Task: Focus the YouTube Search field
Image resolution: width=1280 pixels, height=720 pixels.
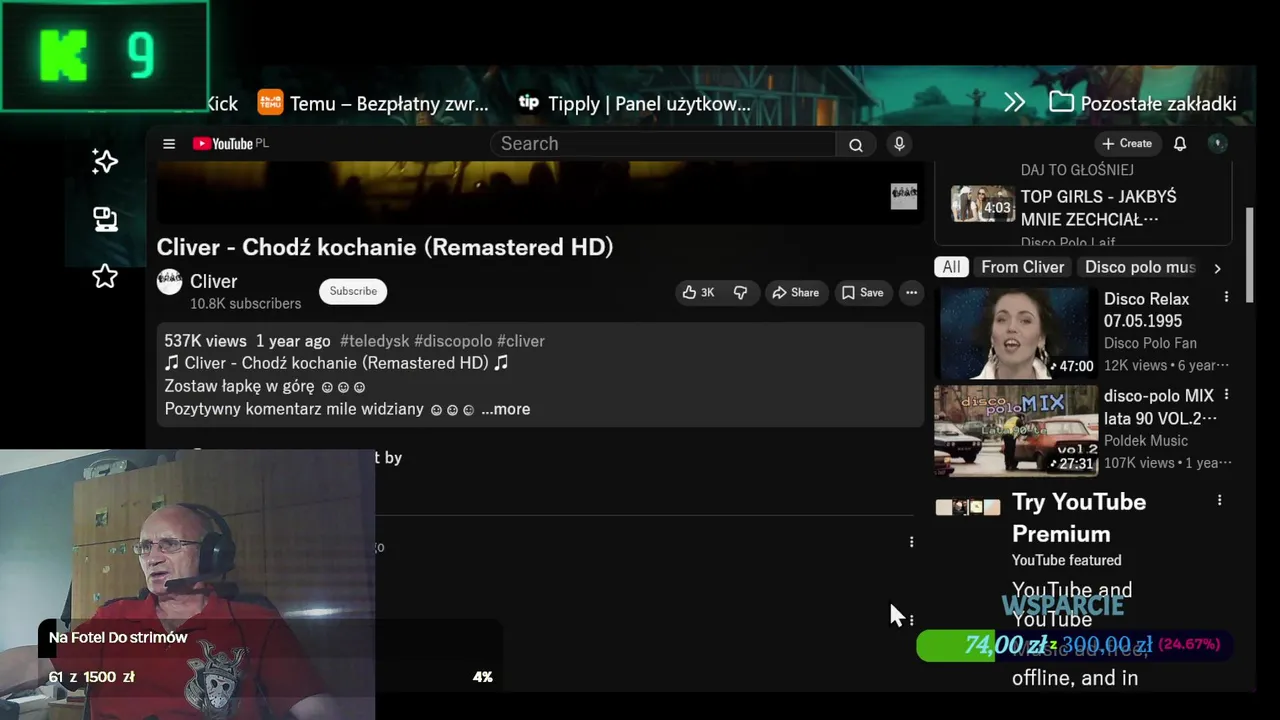Action: [x=663, y=144]
